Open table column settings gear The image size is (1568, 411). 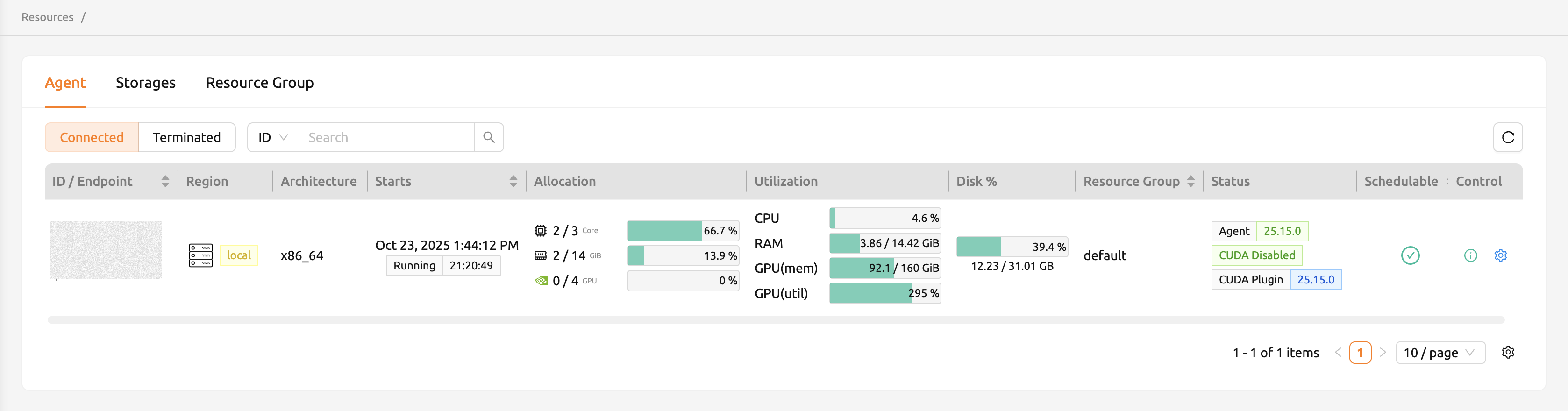[x=1508, y=353]
